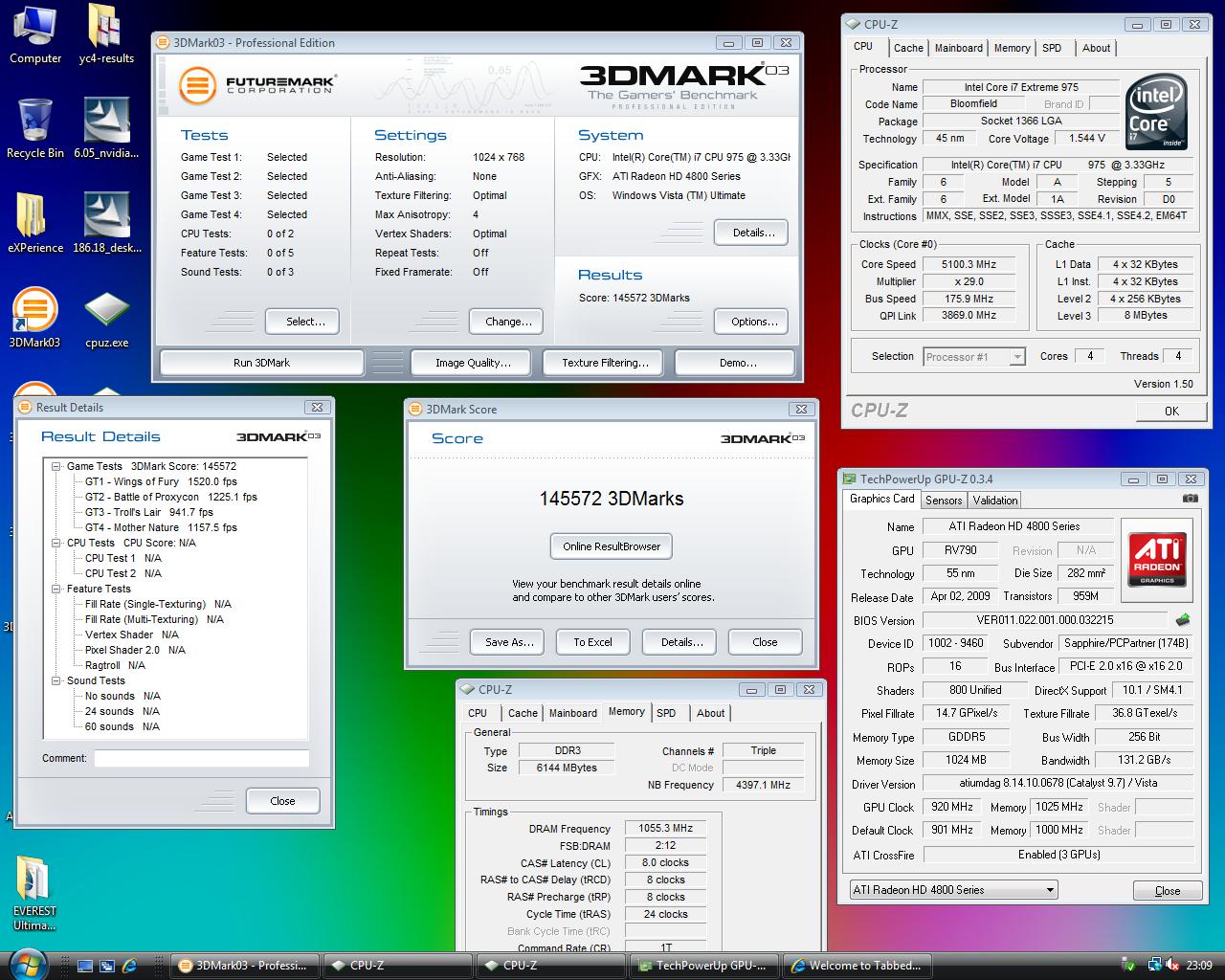Switch to 3DMark03 taskbar button
1225x980 pixels.
point(244,966)
